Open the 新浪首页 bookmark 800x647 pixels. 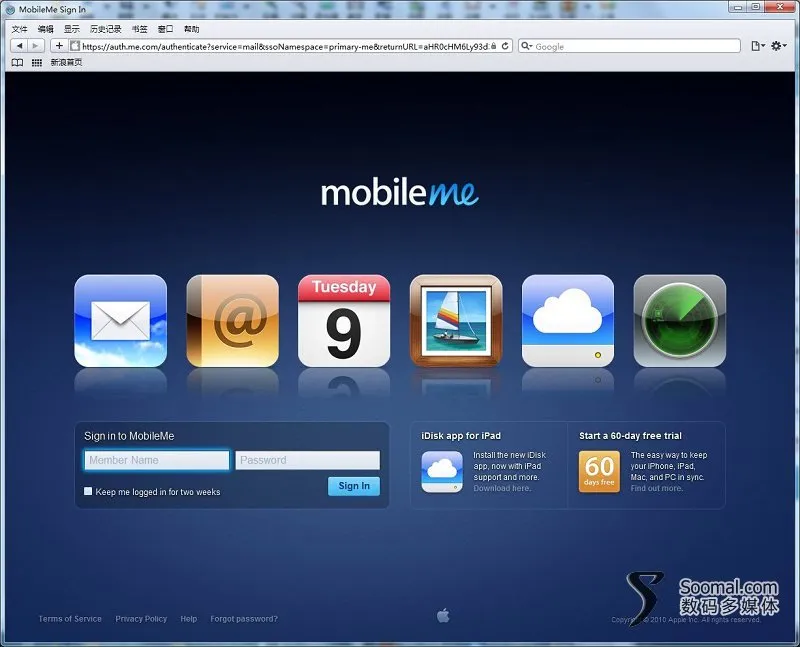66,62
